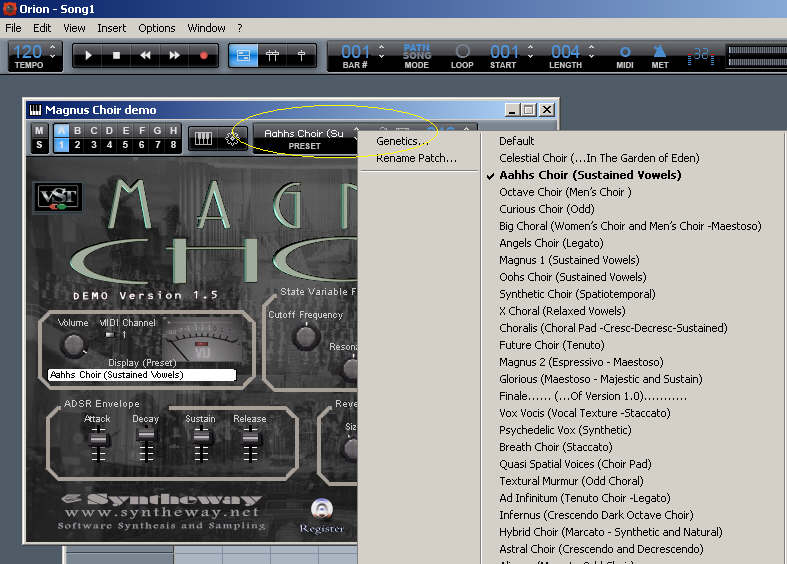Open the piano keyboard icon in plugin header
Screen dimensions: 787x564
pyautogui.click(x=203, y=138)
